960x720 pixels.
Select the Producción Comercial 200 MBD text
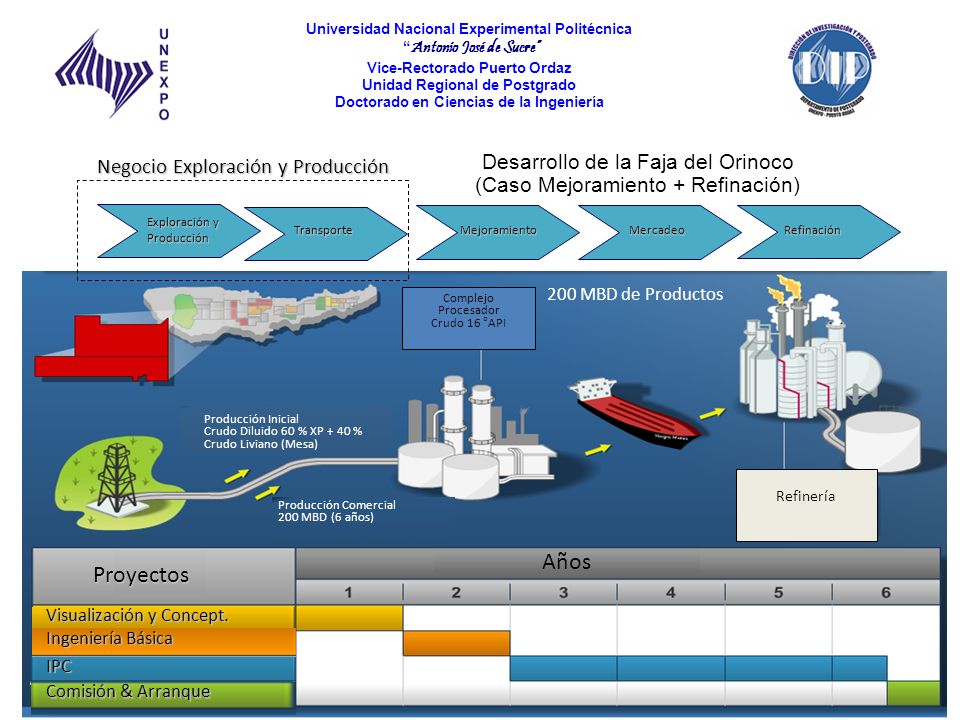[x=337, y=511]
